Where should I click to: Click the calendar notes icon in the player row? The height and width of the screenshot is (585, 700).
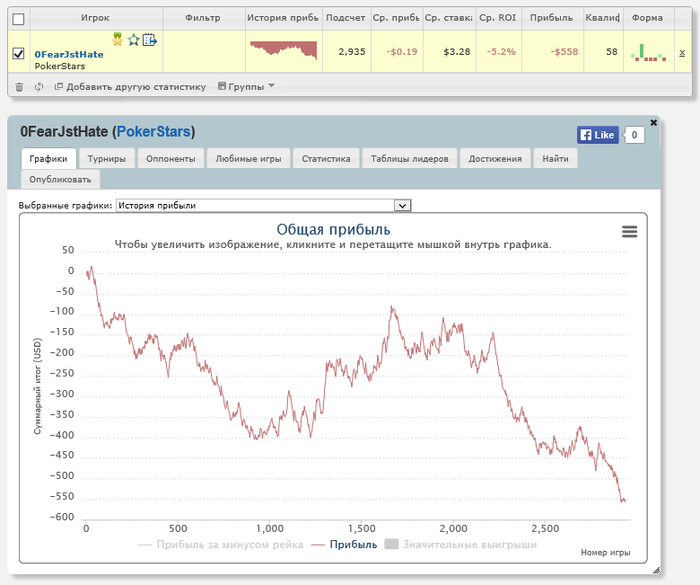coord(150,40)
